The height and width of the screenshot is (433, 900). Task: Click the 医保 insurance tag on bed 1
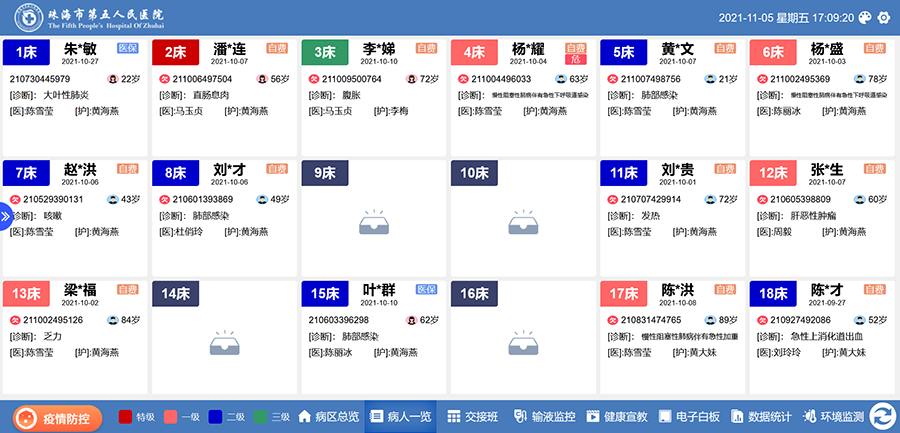[x=128, y=48]
